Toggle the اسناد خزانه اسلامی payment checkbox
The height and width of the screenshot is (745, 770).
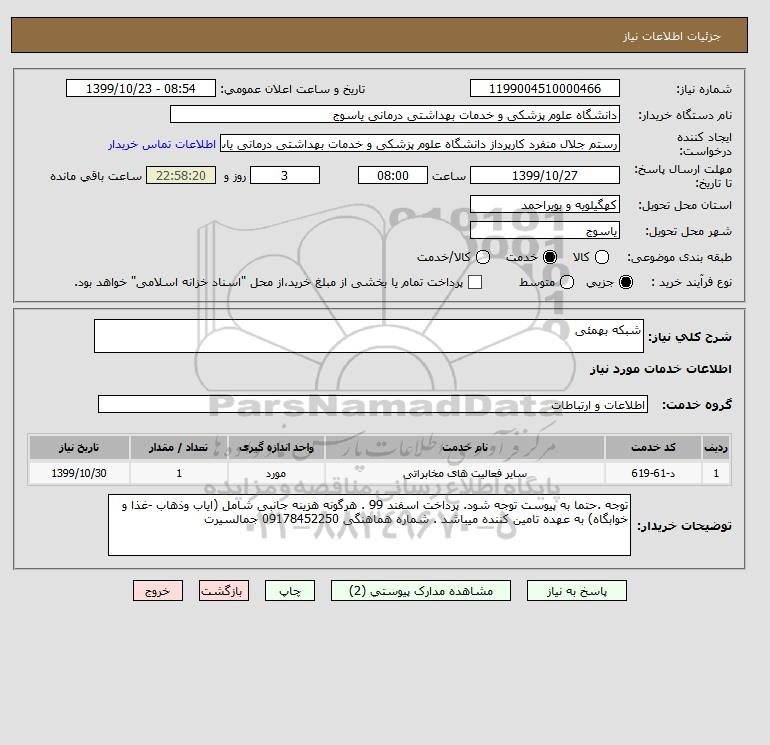click(475, 282)
